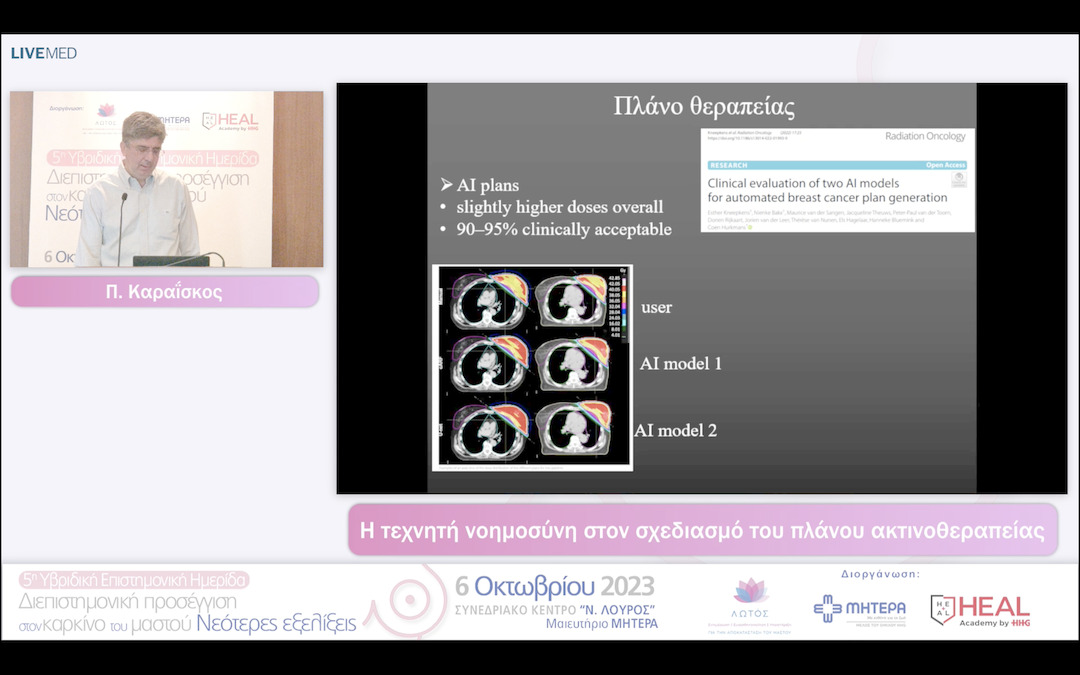Click the crest icon on the research paper
The image size is (1080, 675).
tap(958, 180)
